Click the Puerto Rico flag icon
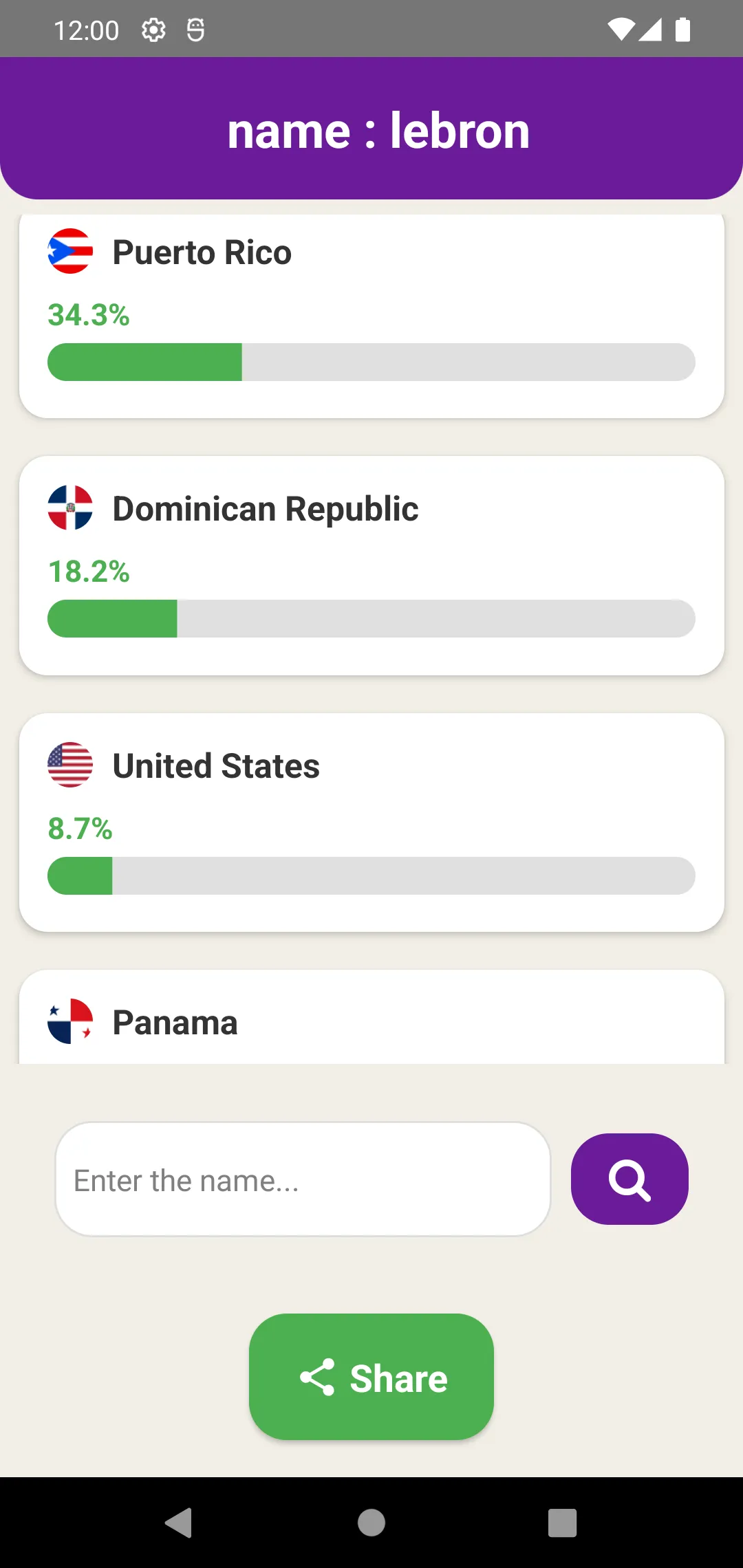The width and height of the screenshot is (743, 1568). [70, 251]
